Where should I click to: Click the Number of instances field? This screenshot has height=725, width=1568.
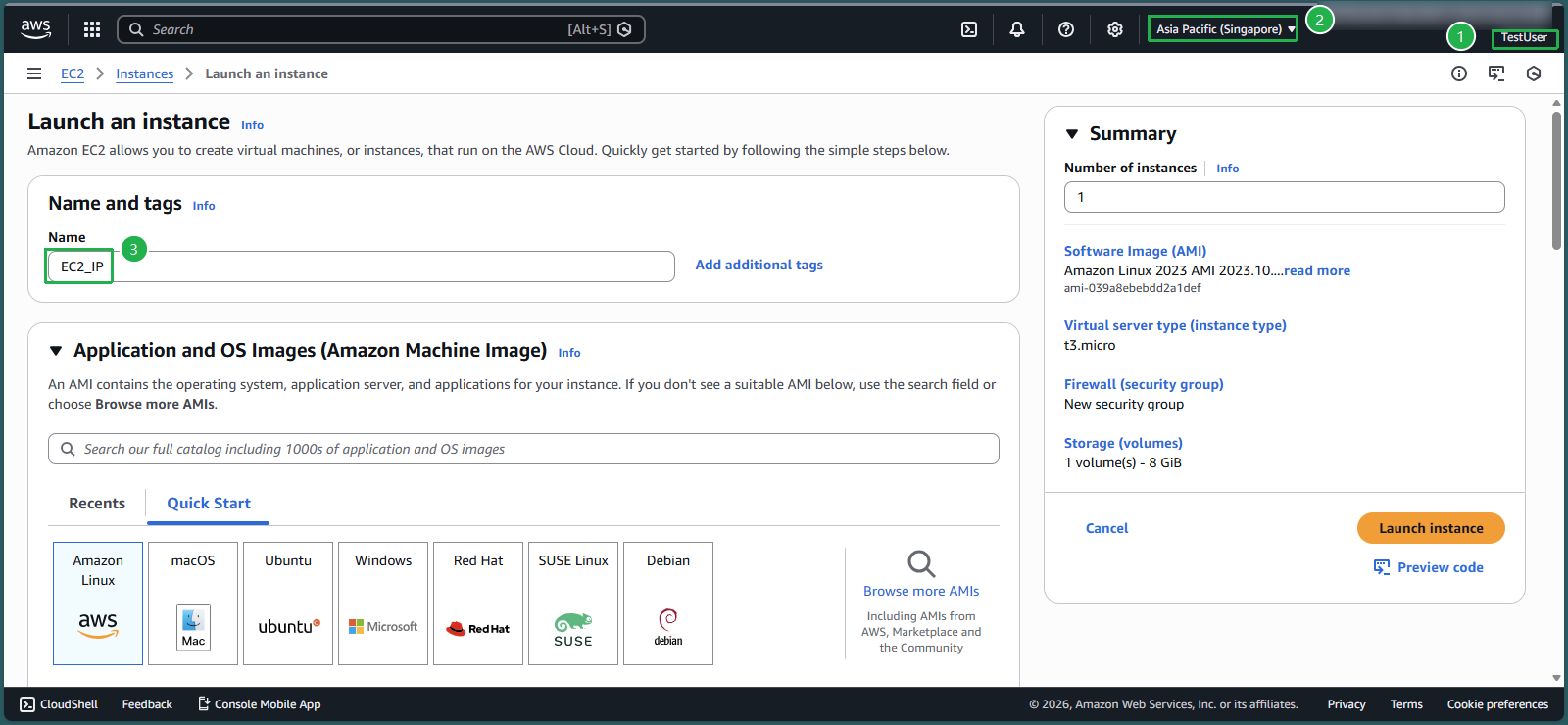(x=1284, y=197)
